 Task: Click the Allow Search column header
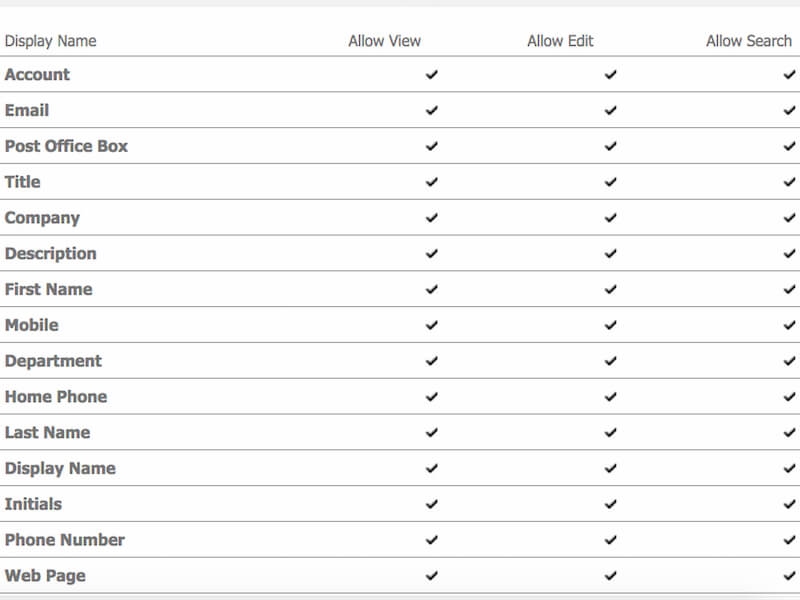click(x=749, y=41)
